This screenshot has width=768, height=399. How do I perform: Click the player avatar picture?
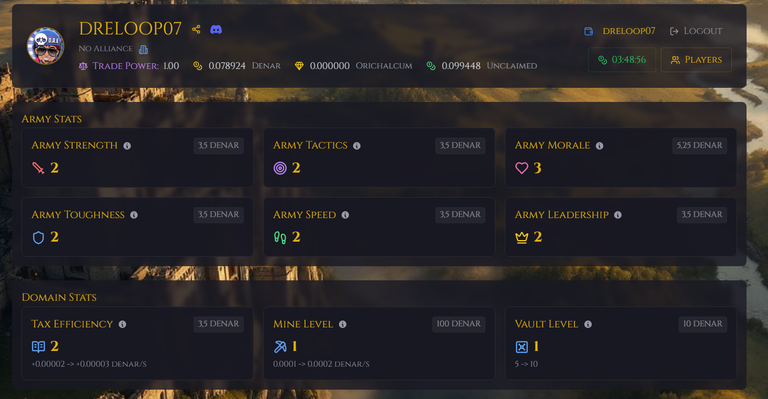pos(46,46)
